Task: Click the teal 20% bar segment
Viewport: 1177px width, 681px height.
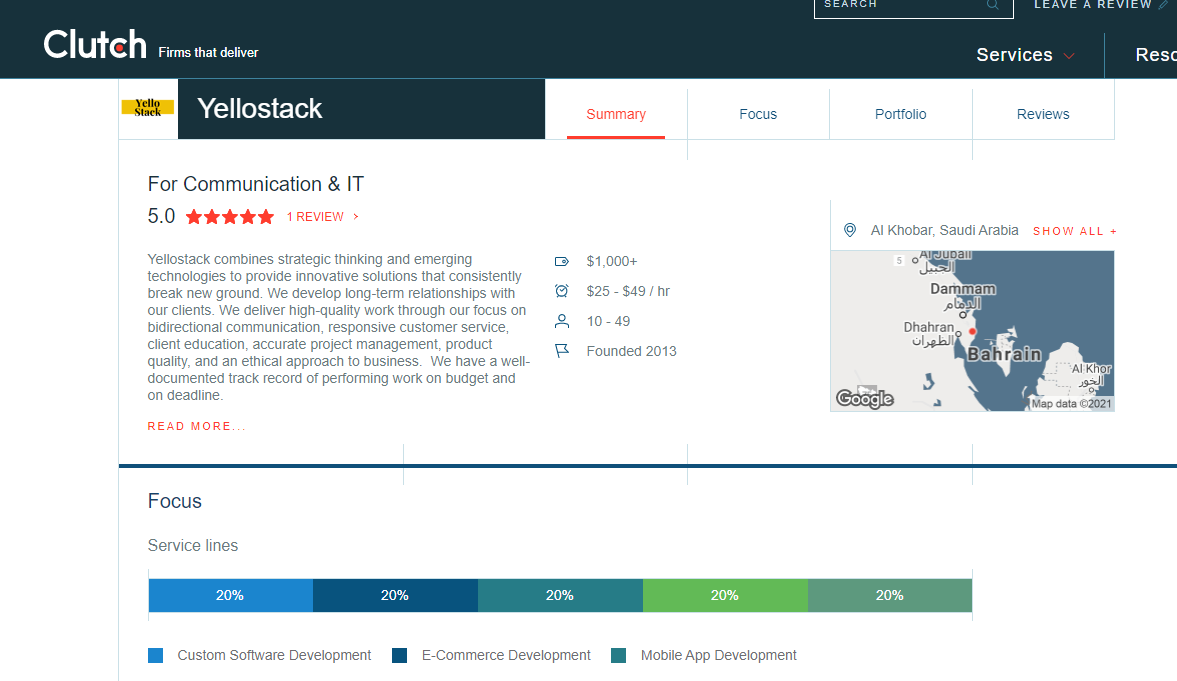Action: pos(560,595)
